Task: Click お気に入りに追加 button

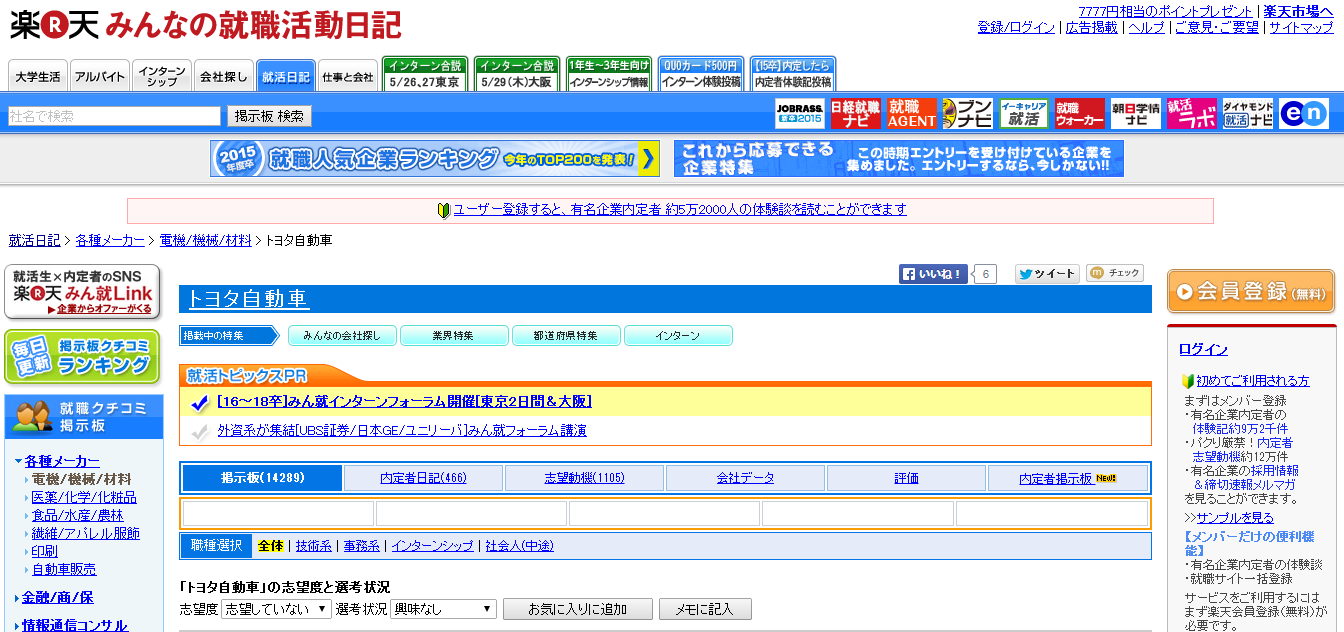Action: click(578, 609)
